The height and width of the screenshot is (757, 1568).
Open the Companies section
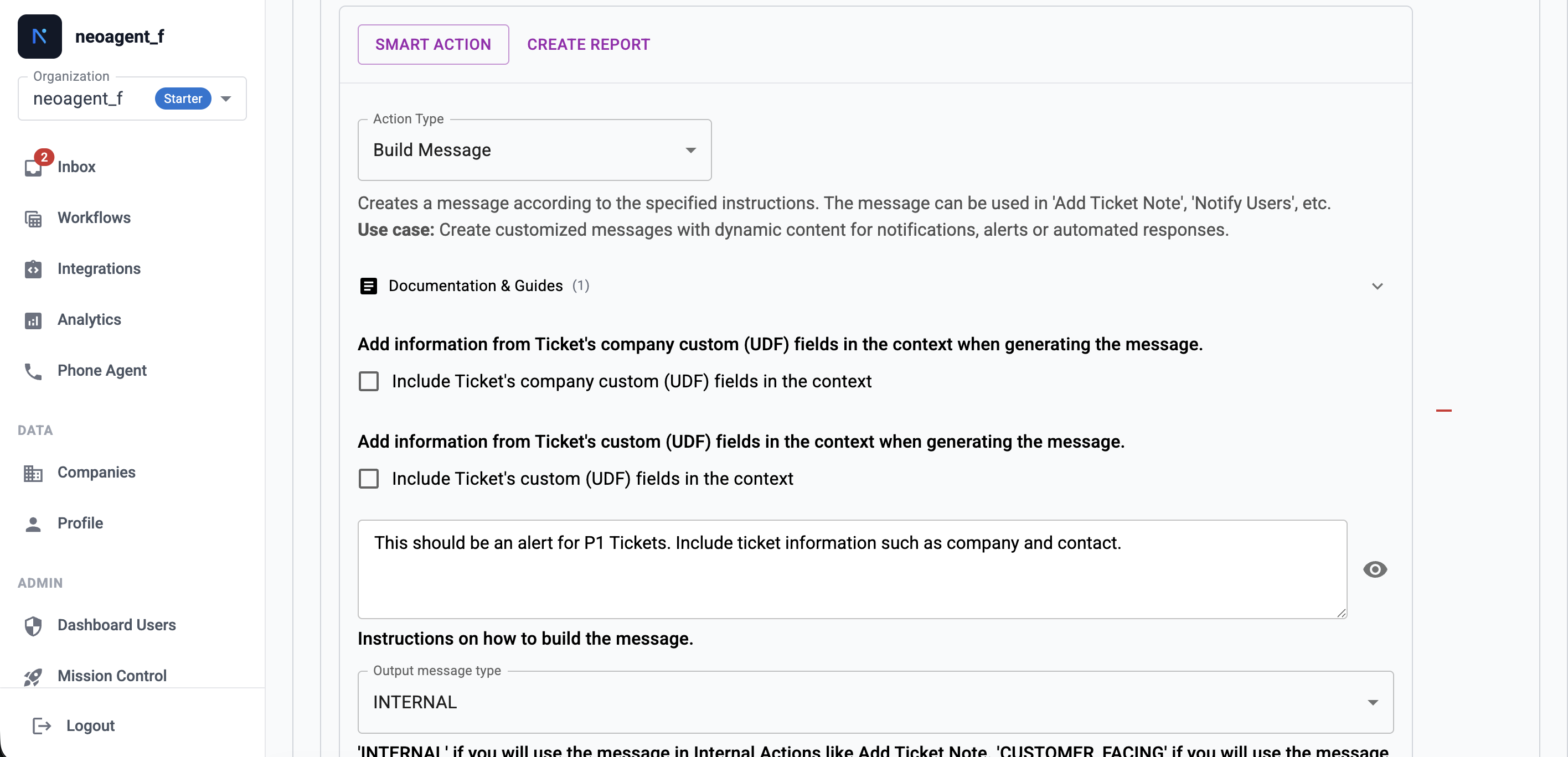click(x=96, y=472)
